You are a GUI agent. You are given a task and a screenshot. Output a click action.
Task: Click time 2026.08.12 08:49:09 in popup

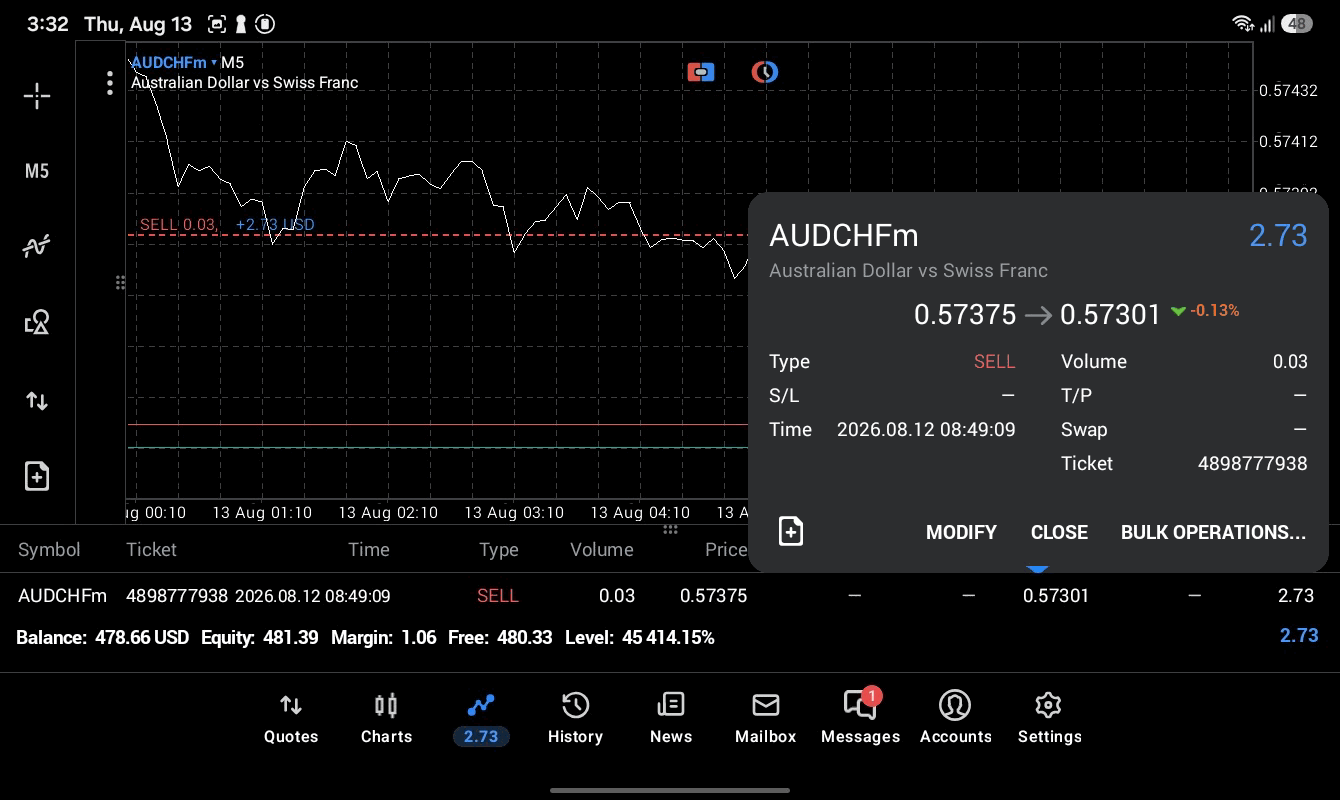pos(926,429)
